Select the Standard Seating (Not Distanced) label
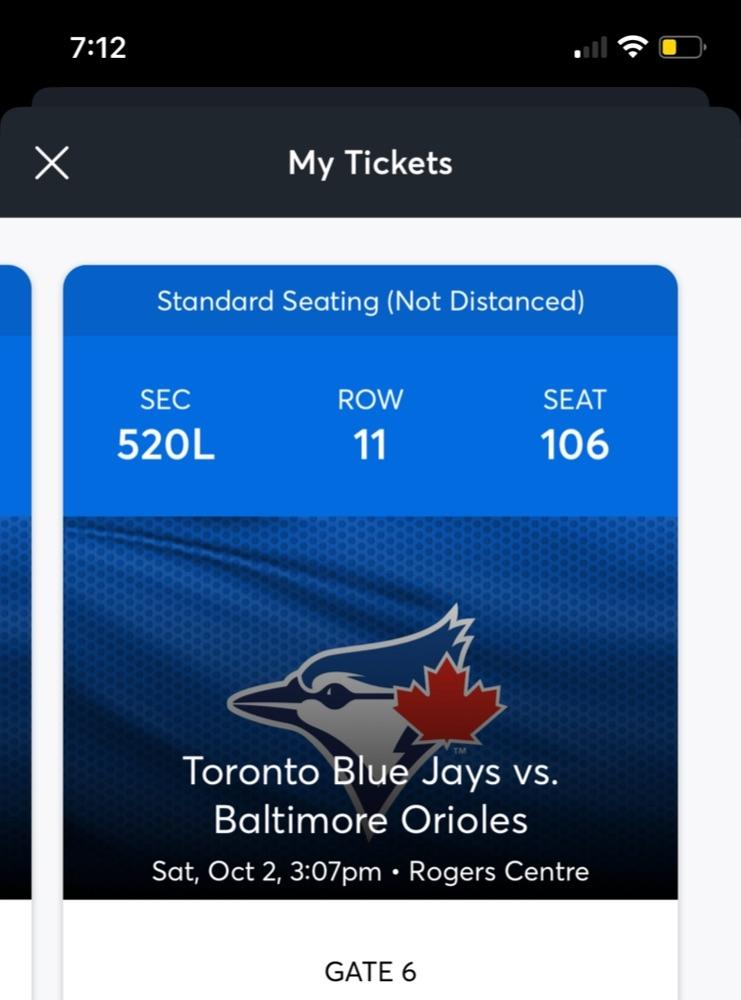 click(370, 301)
